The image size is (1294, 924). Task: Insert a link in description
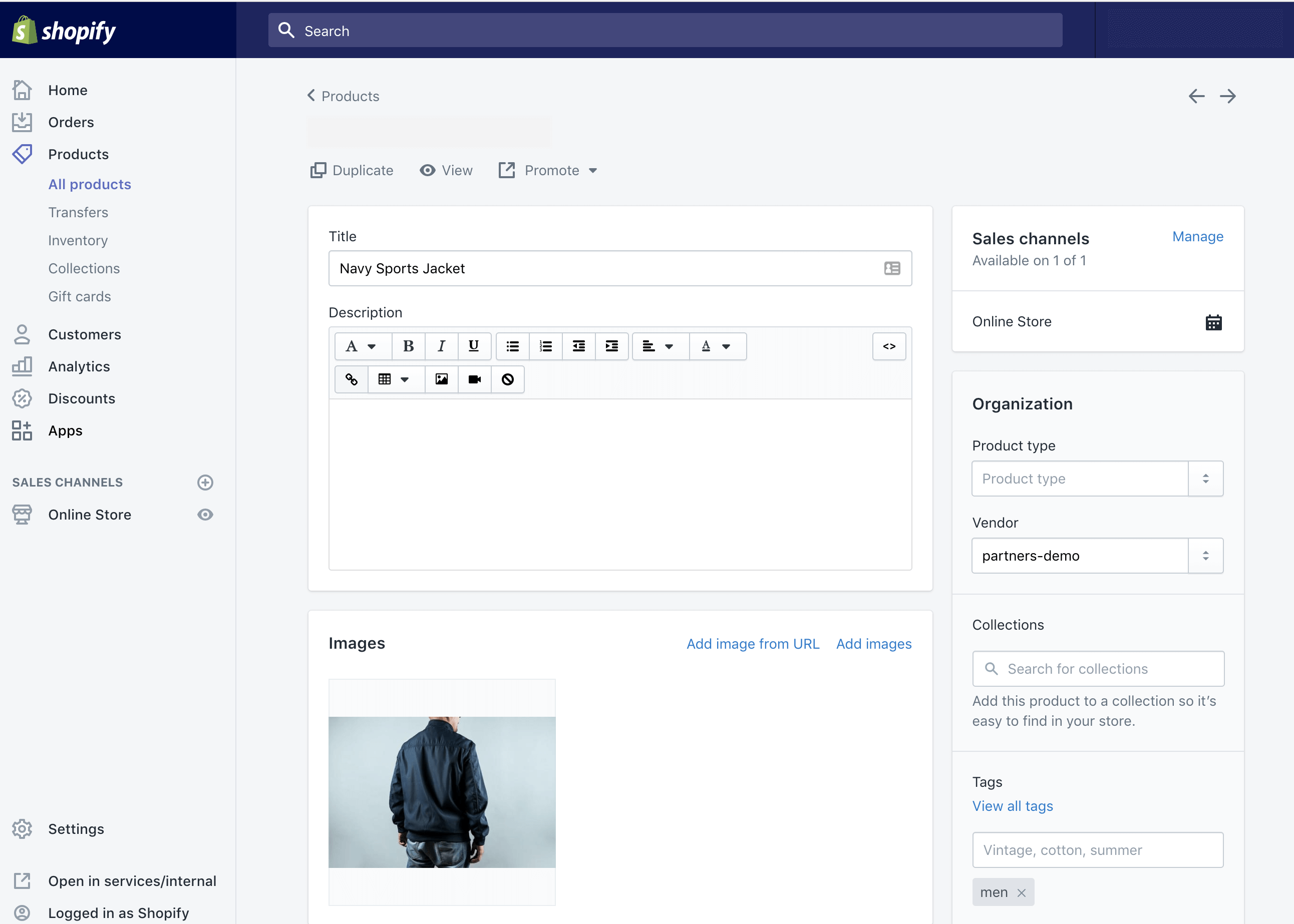click(x=351, y=379)
